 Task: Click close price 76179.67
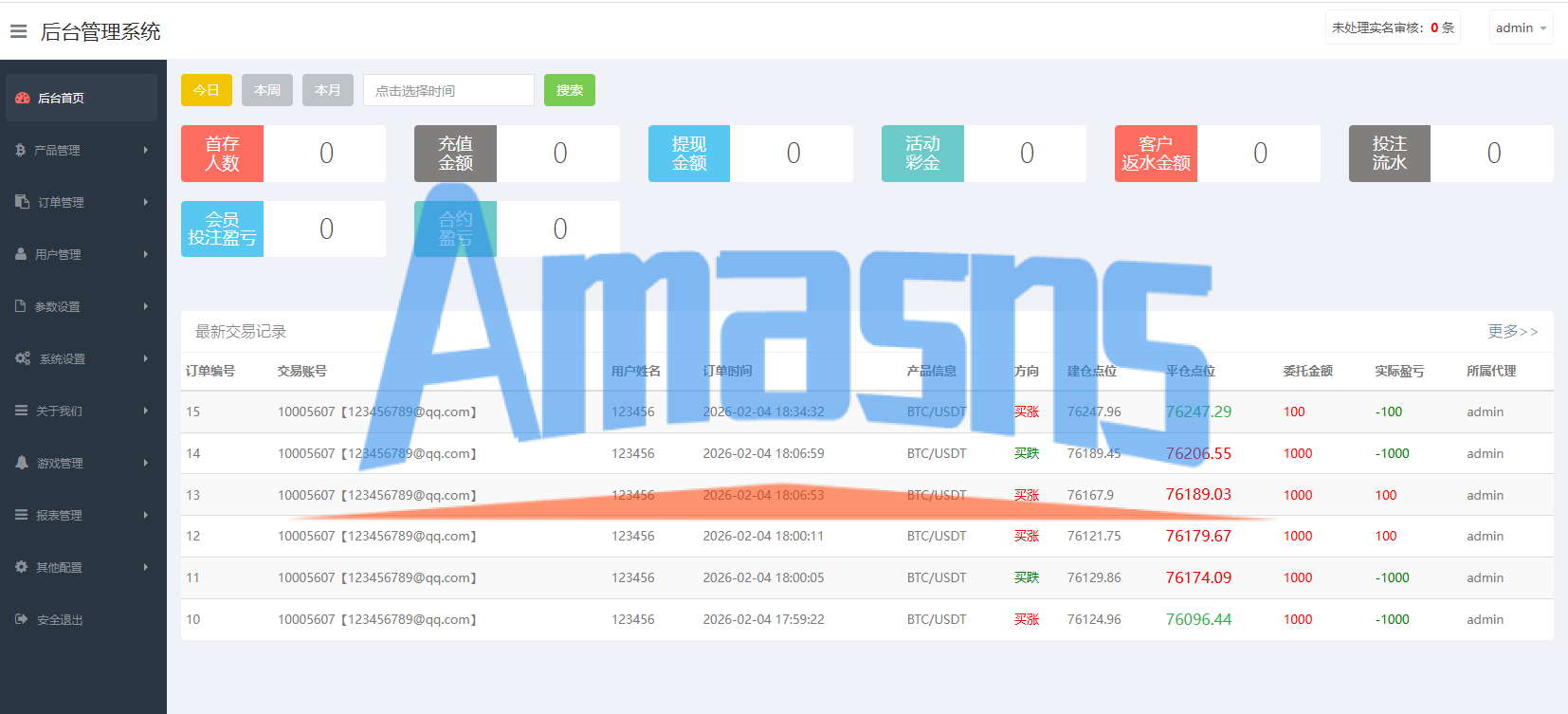coord(1198,536)
